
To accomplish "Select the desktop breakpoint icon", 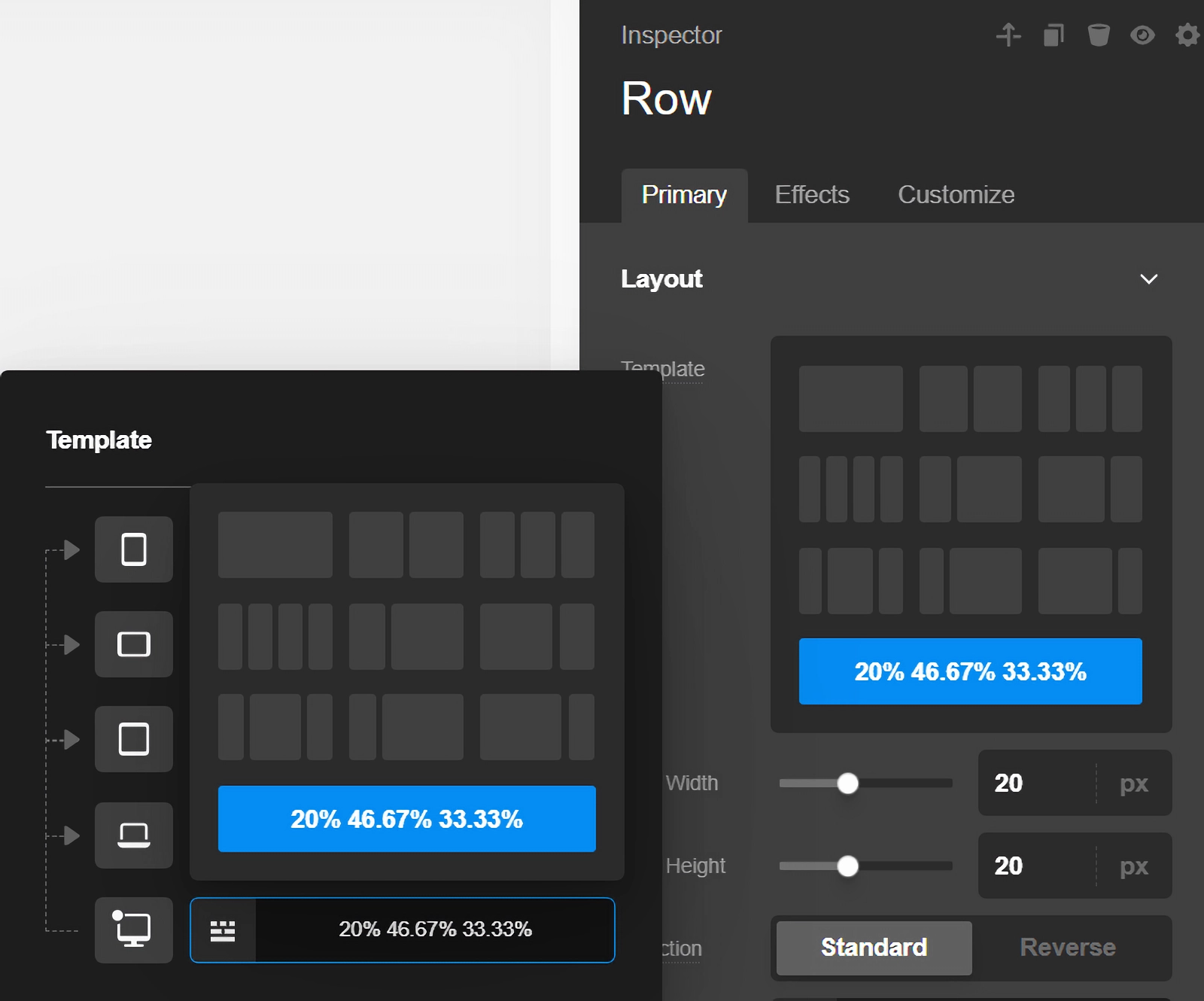I will (133, 931).
